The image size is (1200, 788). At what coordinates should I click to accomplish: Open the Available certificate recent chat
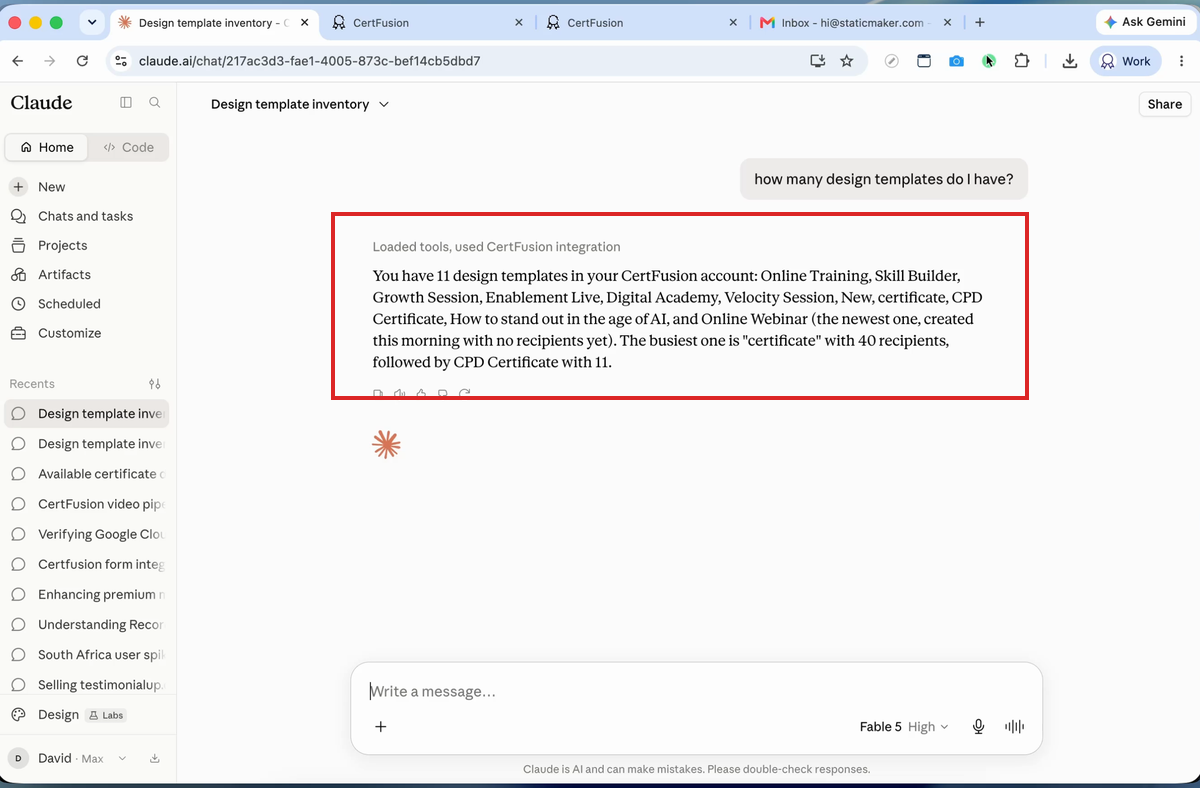(88, 474)
